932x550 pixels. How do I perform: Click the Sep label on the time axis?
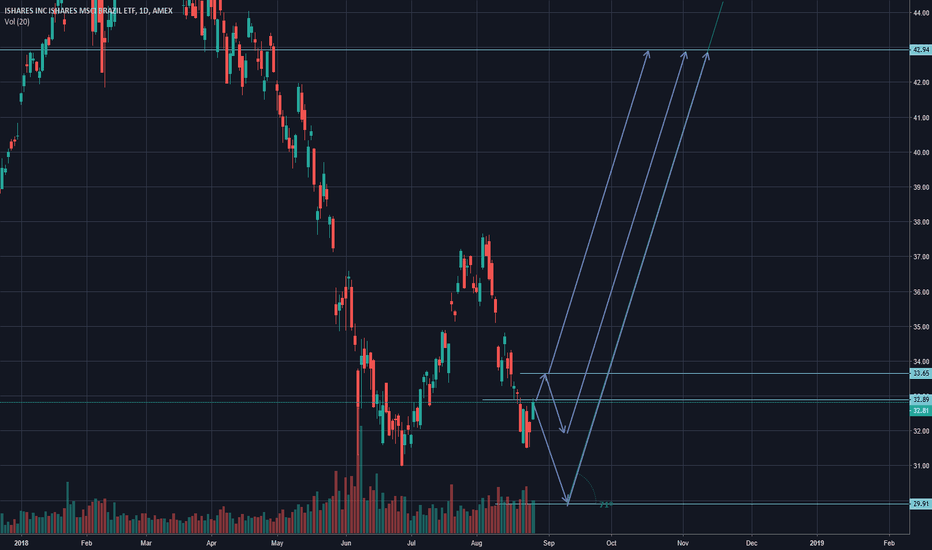[x=549, y=543]
